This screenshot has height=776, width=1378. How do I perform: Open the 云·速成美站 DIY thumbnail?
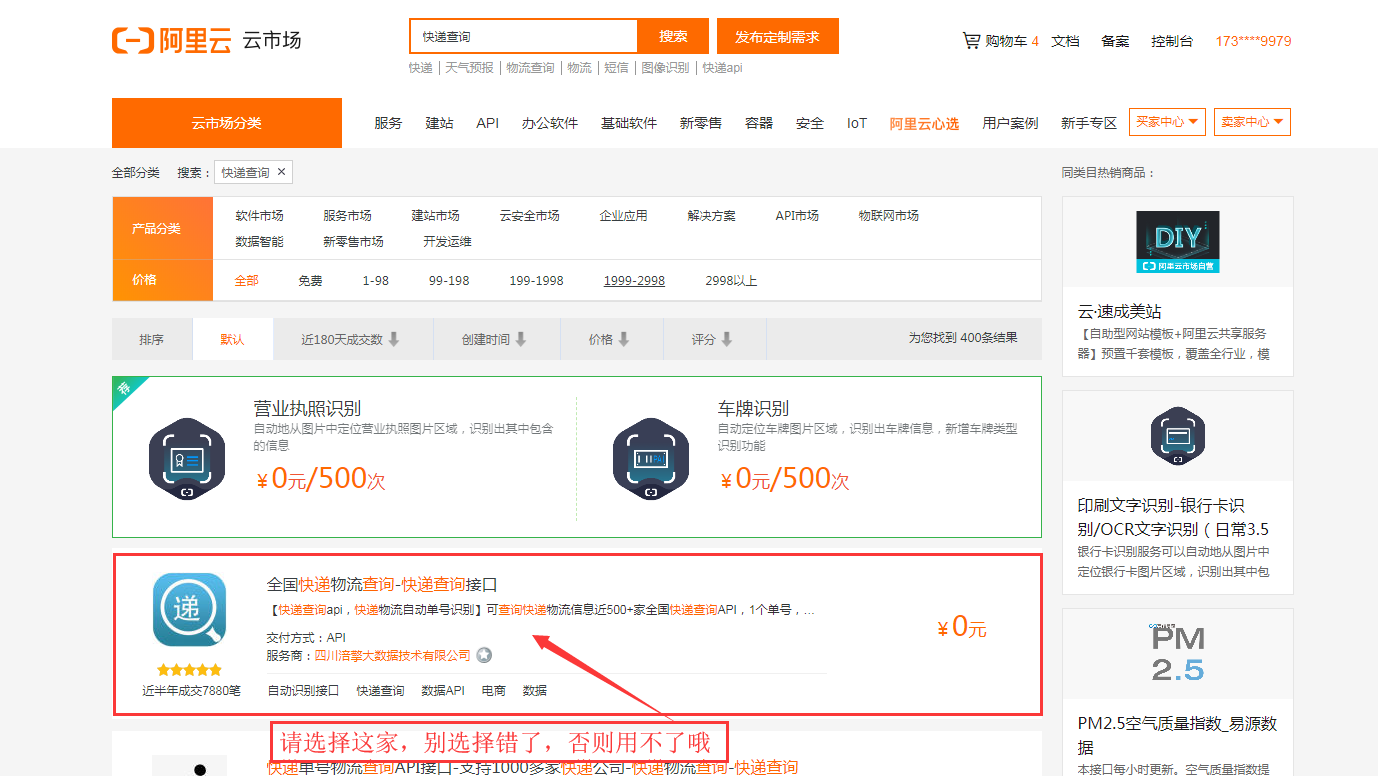click(x=1178, y=242)
